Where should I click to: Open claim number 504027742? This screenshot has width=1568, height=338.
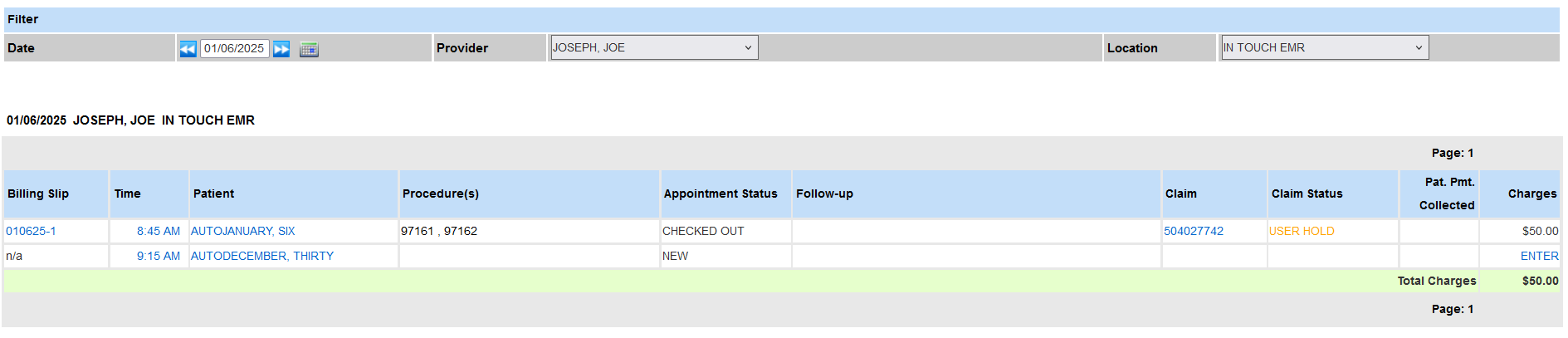pyautogui.click(x=1194, y=231)
